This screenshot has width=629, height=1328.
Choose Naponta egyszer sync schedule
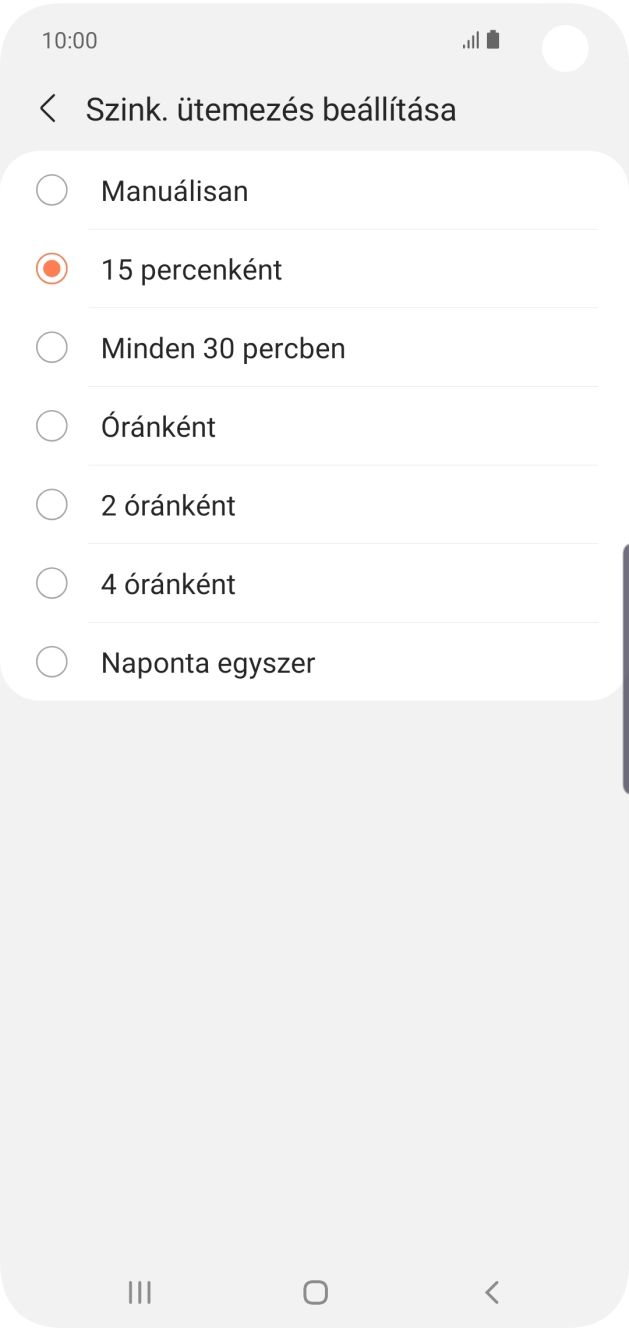point(207,662)
